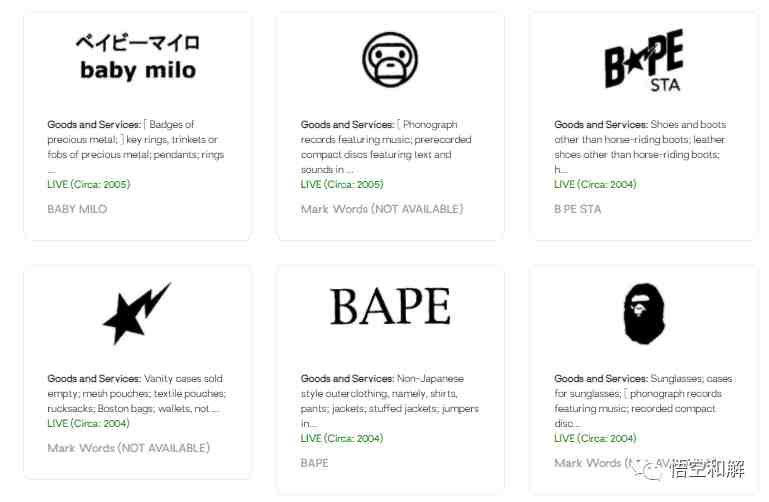Click the WeChat watermark icon
Screen dimensions: 769x502
pos(648,470)
